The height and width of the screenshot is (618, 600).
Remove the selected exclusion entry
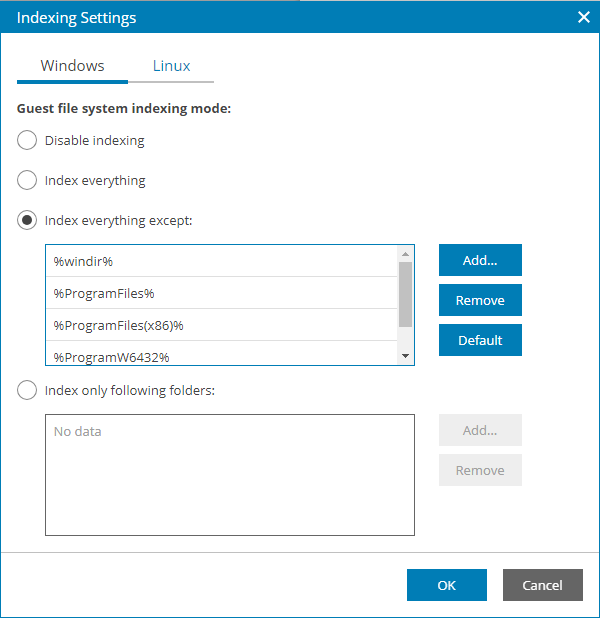point(480,300)
